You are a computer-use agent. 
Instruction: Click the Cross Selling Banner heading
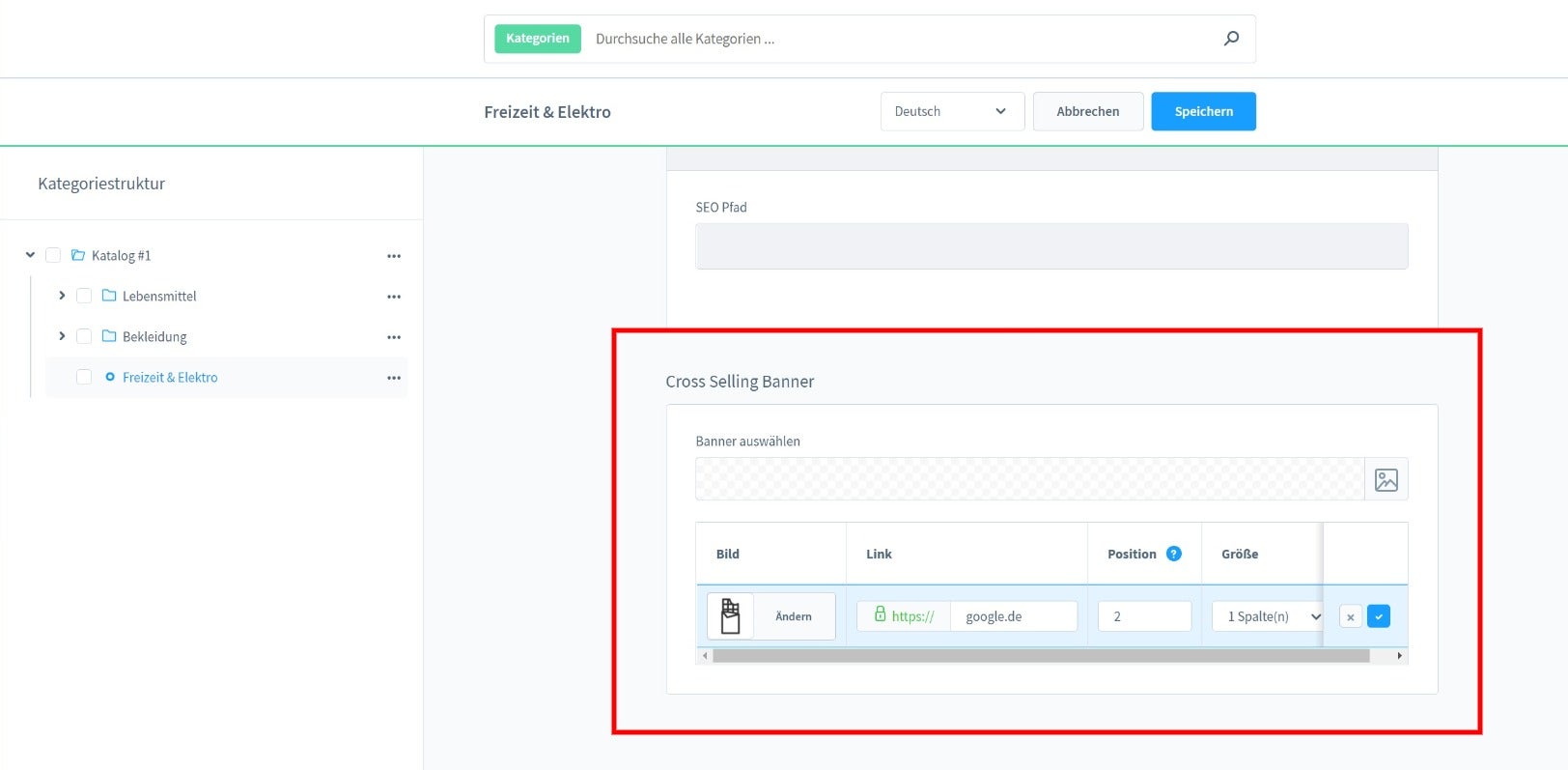(x=740, y=382)
